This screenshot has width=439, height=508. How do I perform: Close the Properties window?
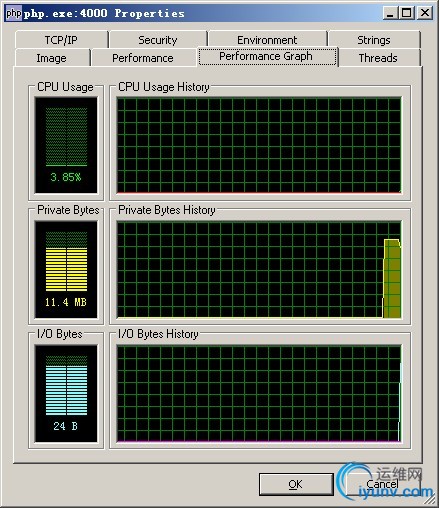425,13
